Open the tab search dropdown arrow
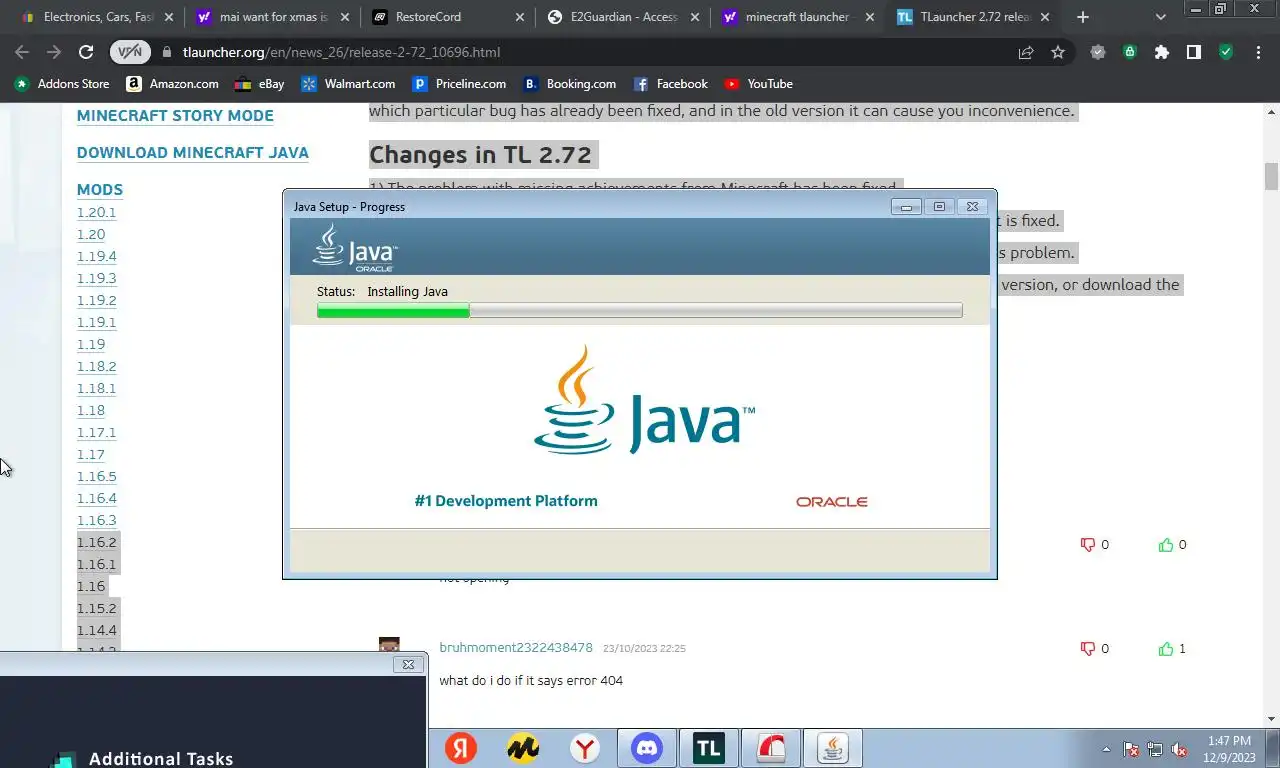1280x768 pixels. [1161, 17]
